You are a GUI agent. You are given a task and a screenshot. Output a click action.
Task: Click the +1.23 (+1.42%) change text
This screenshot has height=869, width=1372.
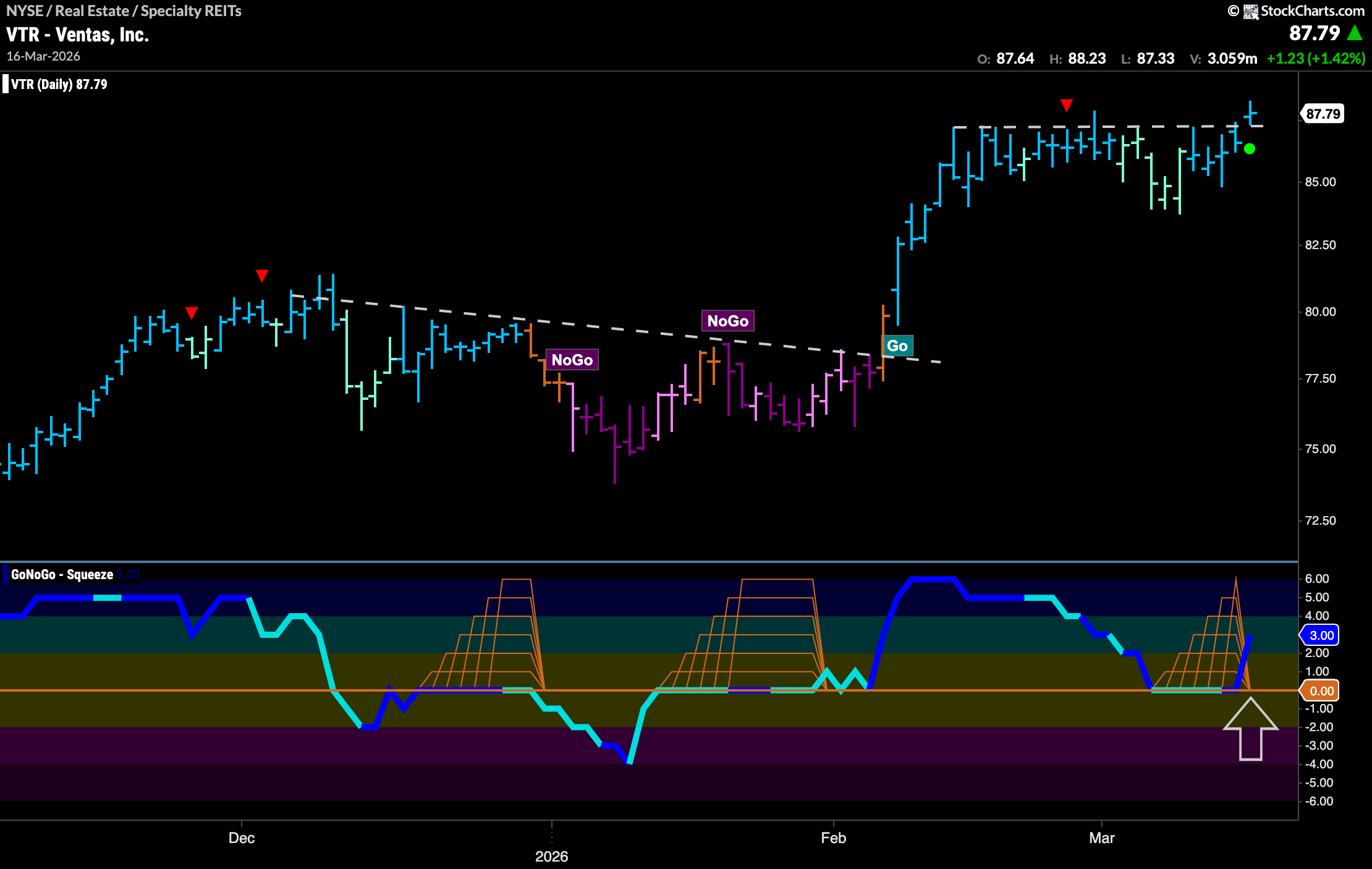point(1316,59)
